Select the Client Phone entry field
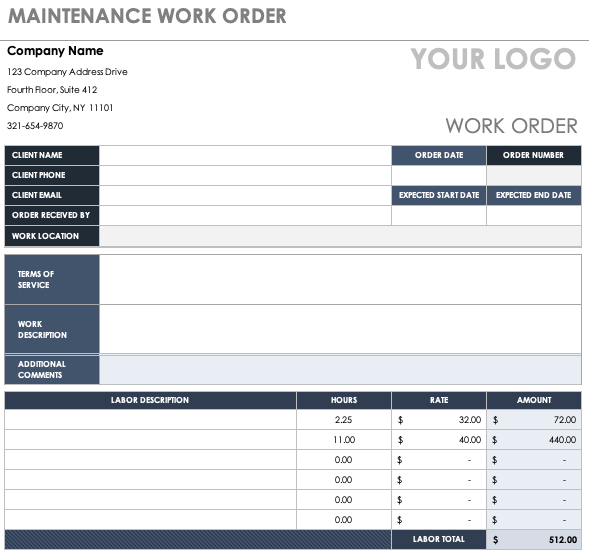Viewport: 589px width, 556px height. (245, 175)
